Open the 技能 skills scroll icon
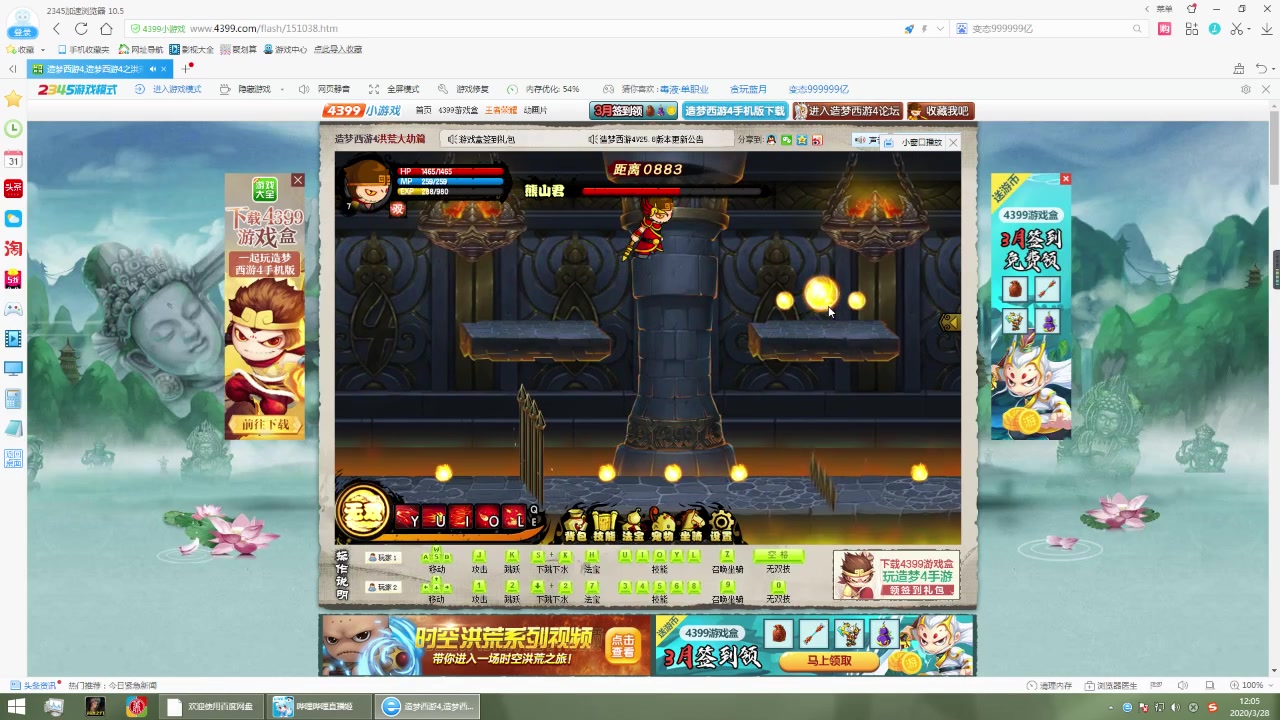The image size is (1280, 720). (604, 524)
